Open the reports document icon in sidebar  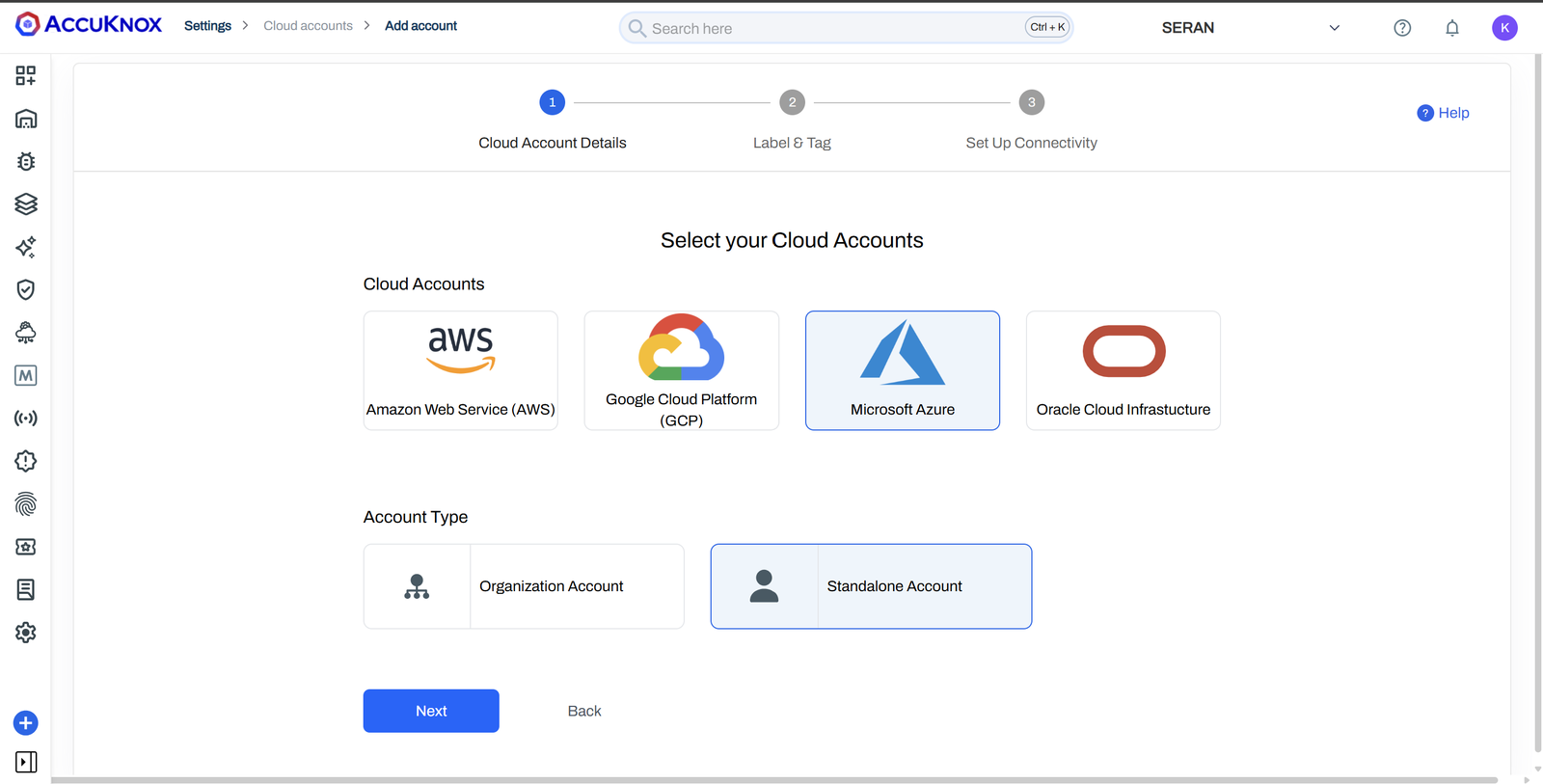(26, 589)
